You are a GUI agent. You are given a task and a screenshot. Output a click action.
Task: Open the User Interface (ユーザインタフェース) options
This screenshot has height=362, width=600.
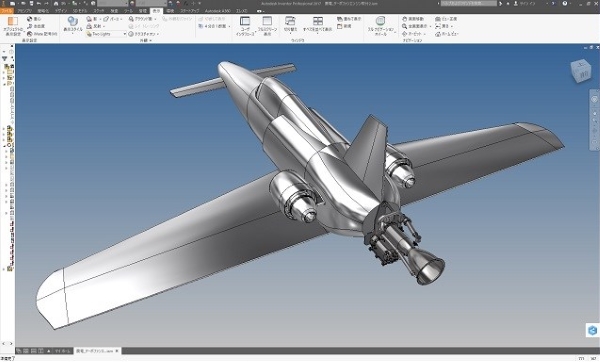coord(245,26)
